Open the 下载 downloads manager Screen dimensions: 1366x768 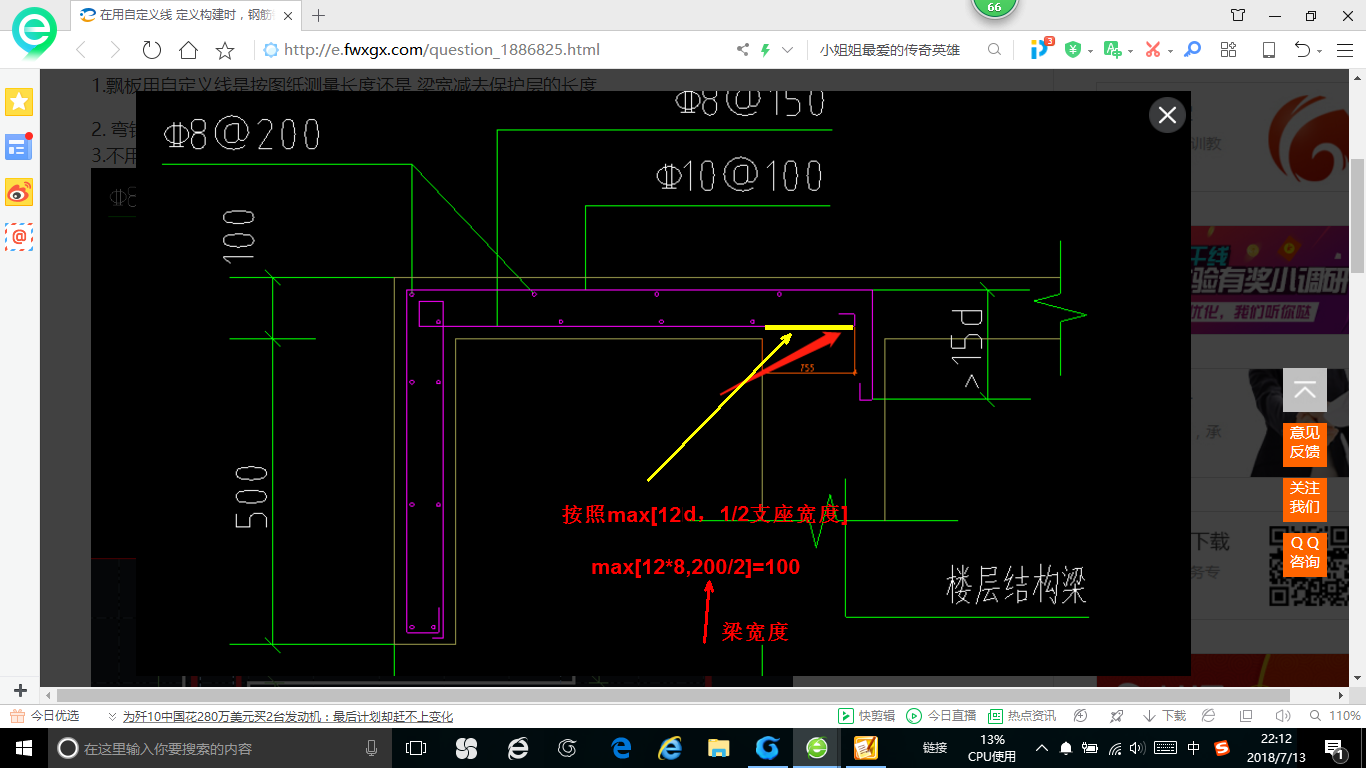point(1164,716)
